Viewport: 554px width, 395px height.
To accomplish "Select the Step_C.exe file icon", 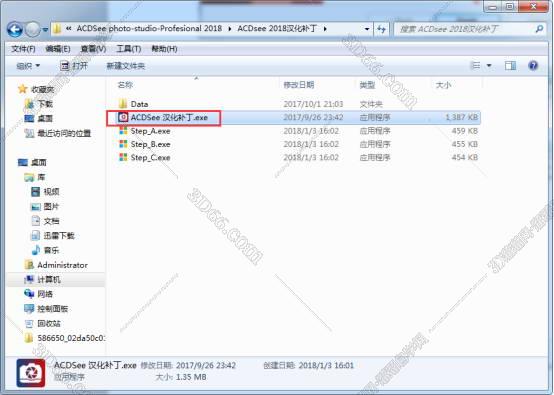I will click(x=123, y=157).
